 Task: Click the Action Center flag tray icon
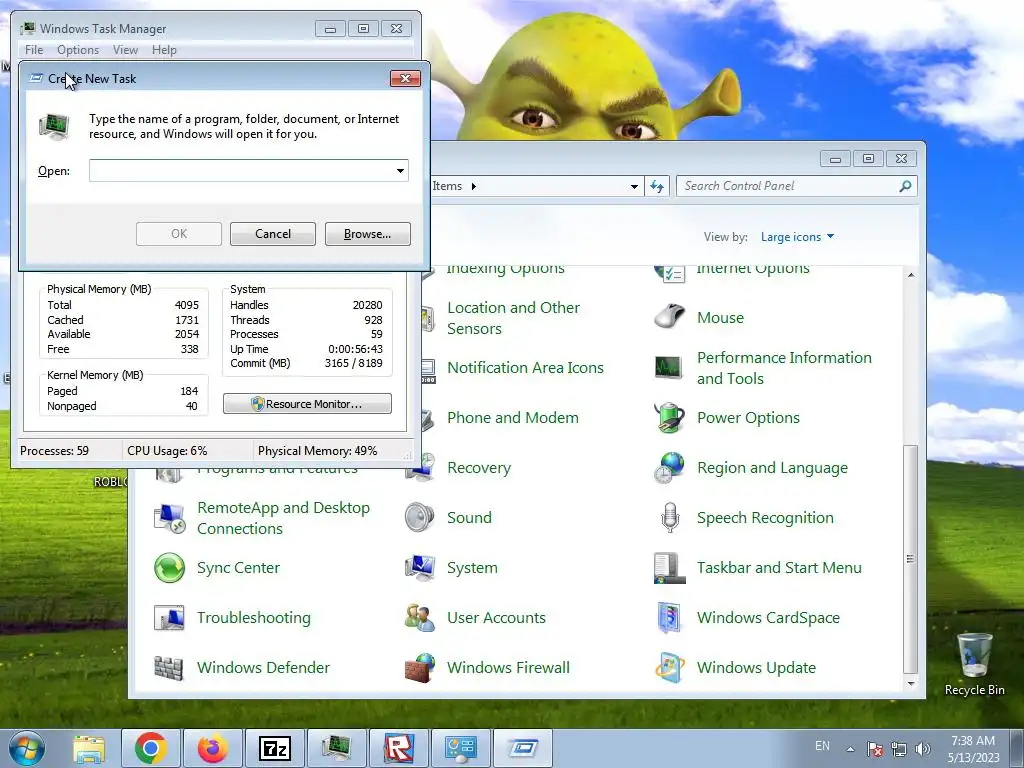pyautogui.click(x=875, y=748)
